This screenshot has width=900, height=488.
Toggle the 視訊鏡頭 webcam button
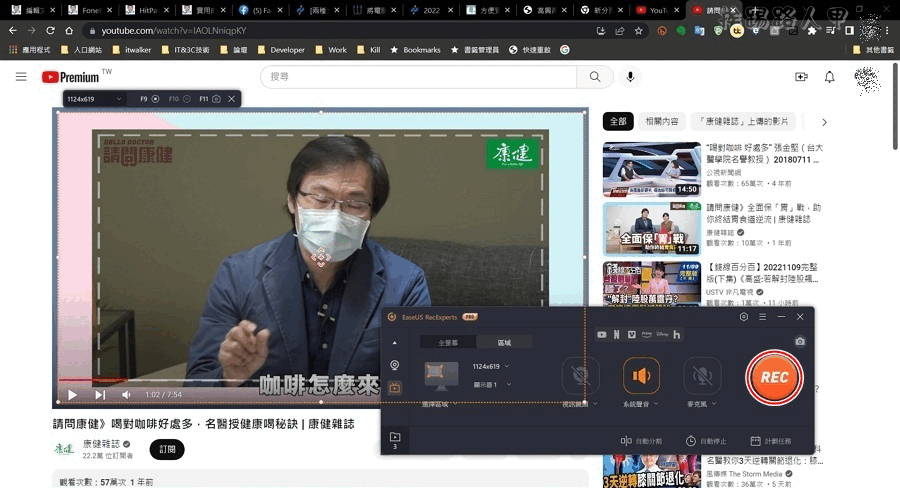point(580,376)
